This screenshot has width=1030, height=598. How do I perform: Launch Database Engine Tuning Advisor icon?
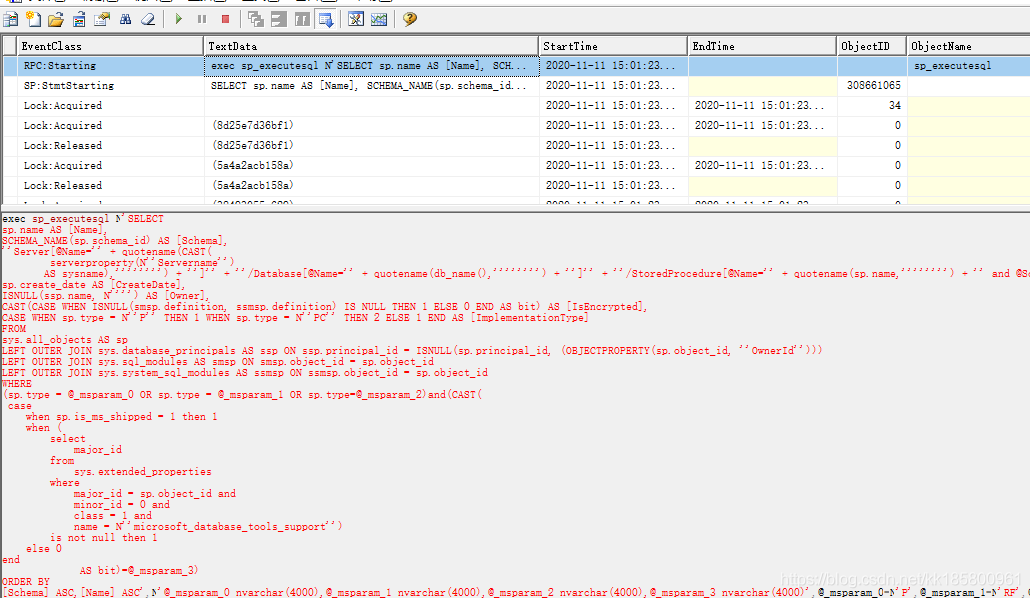coord(356,19)
